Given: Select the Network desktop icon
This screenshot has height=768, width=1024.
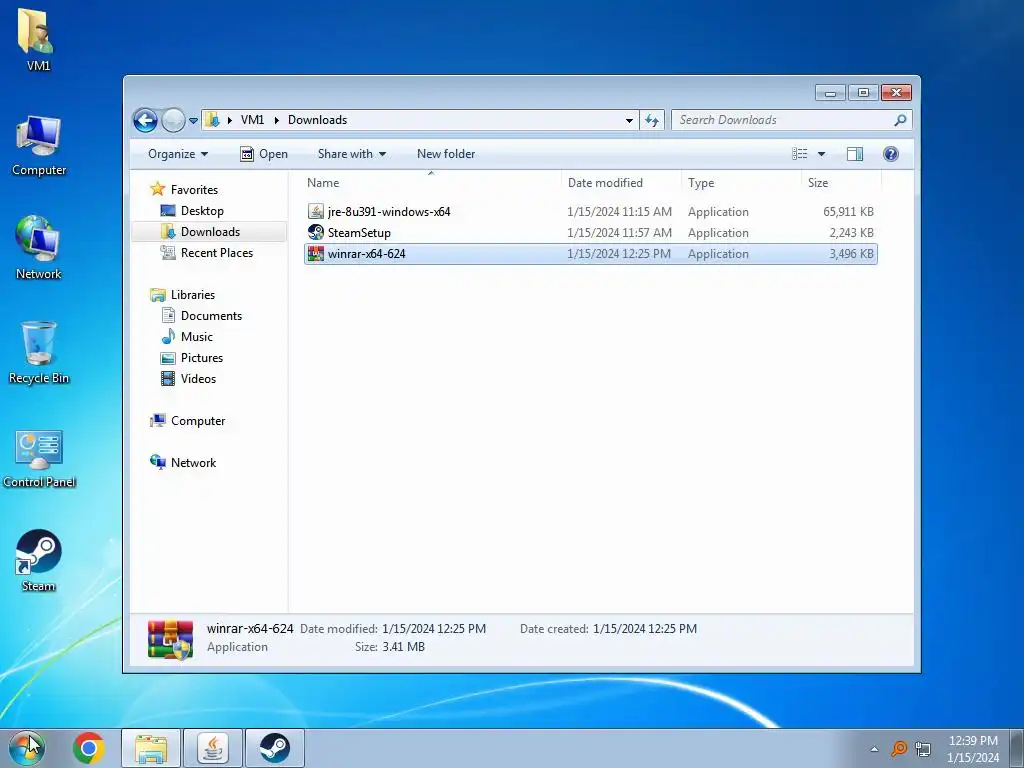Looking at the screenshot, I should [x=38, y=248].
